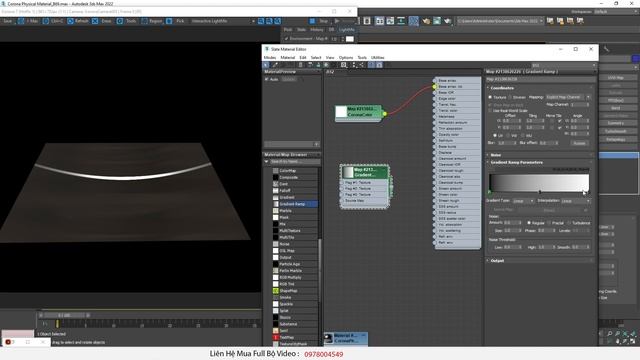Open the Select menu in Slate Material Editor
Image resolution: width=640 pixels, height=360 pixels.
point(316,58)
